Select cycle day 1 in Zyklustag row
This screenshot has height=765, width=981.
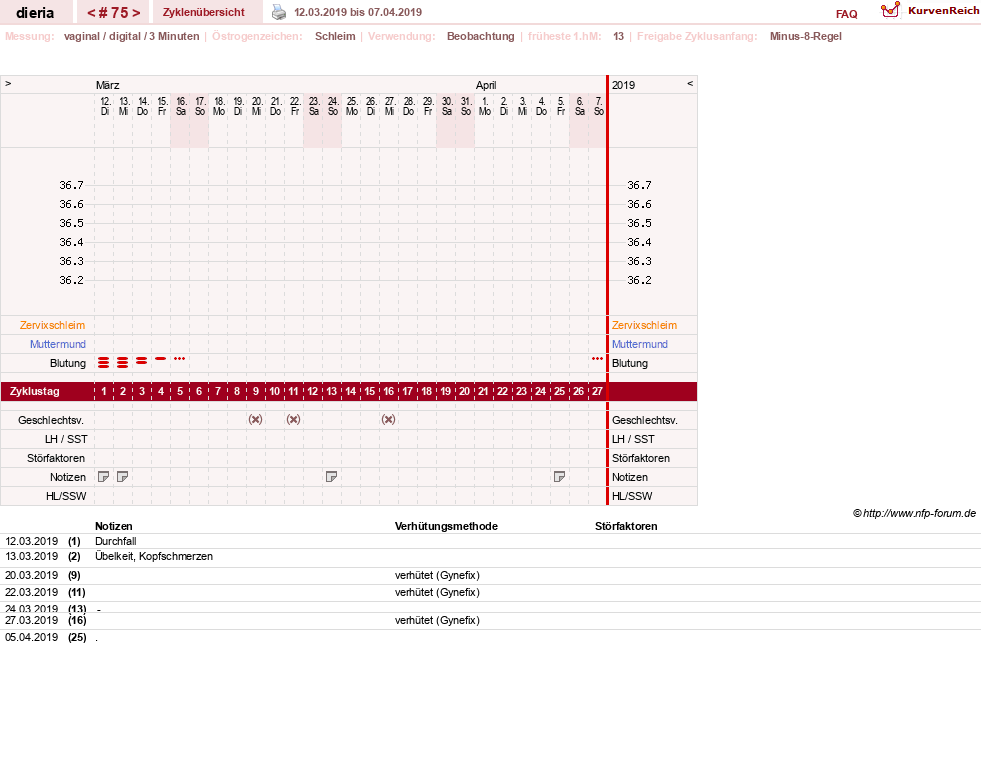click(x=104, y=392)
